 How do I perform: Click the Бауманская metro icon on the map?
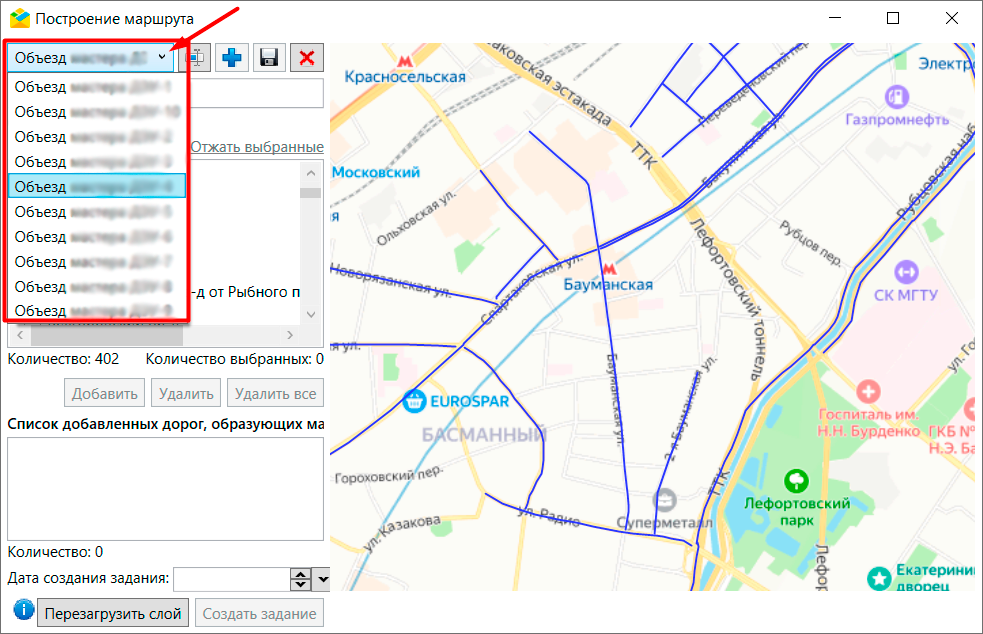click(x=608, y=268)
